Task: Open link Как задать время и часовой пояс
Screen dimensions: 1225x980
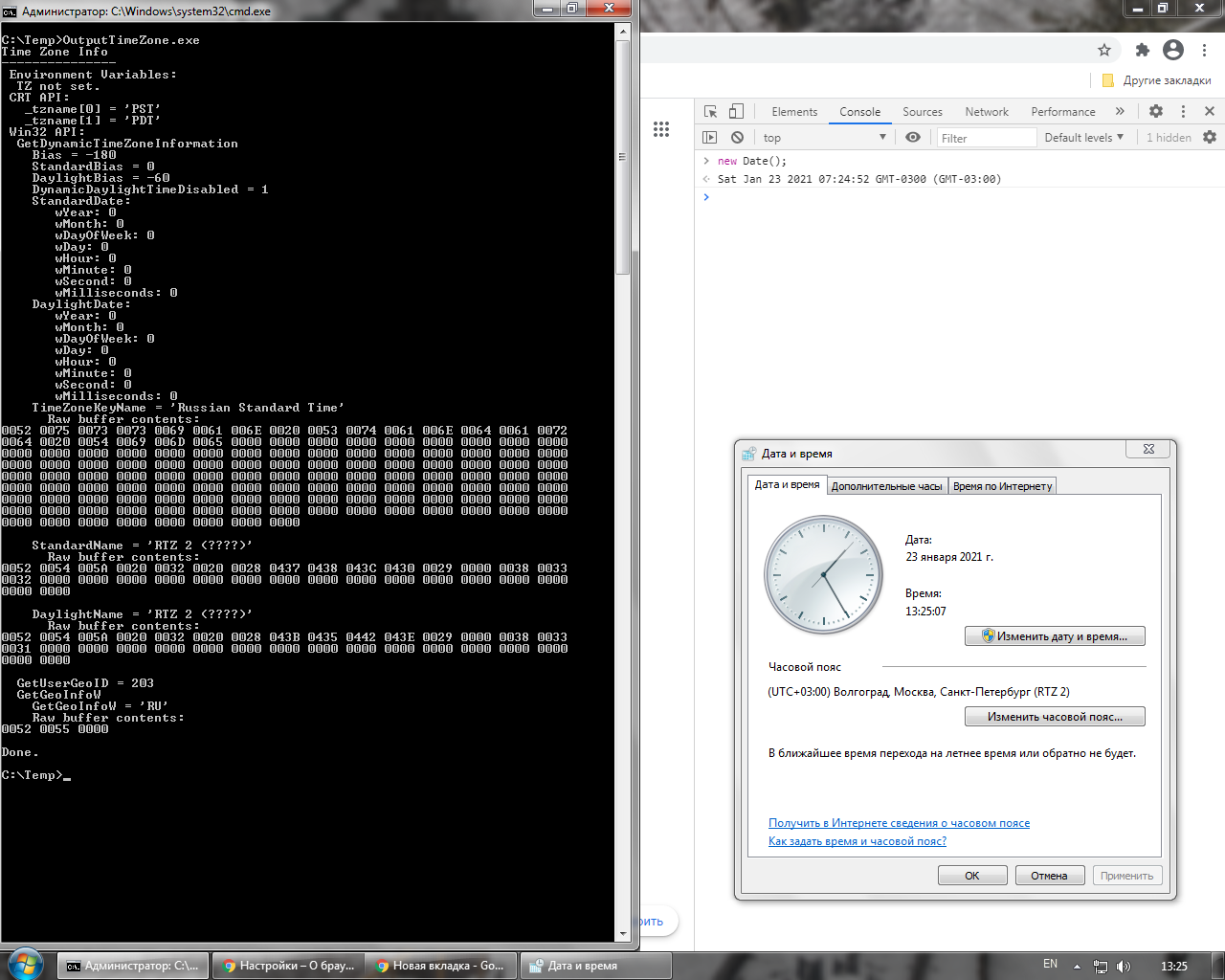Action: 857,841
